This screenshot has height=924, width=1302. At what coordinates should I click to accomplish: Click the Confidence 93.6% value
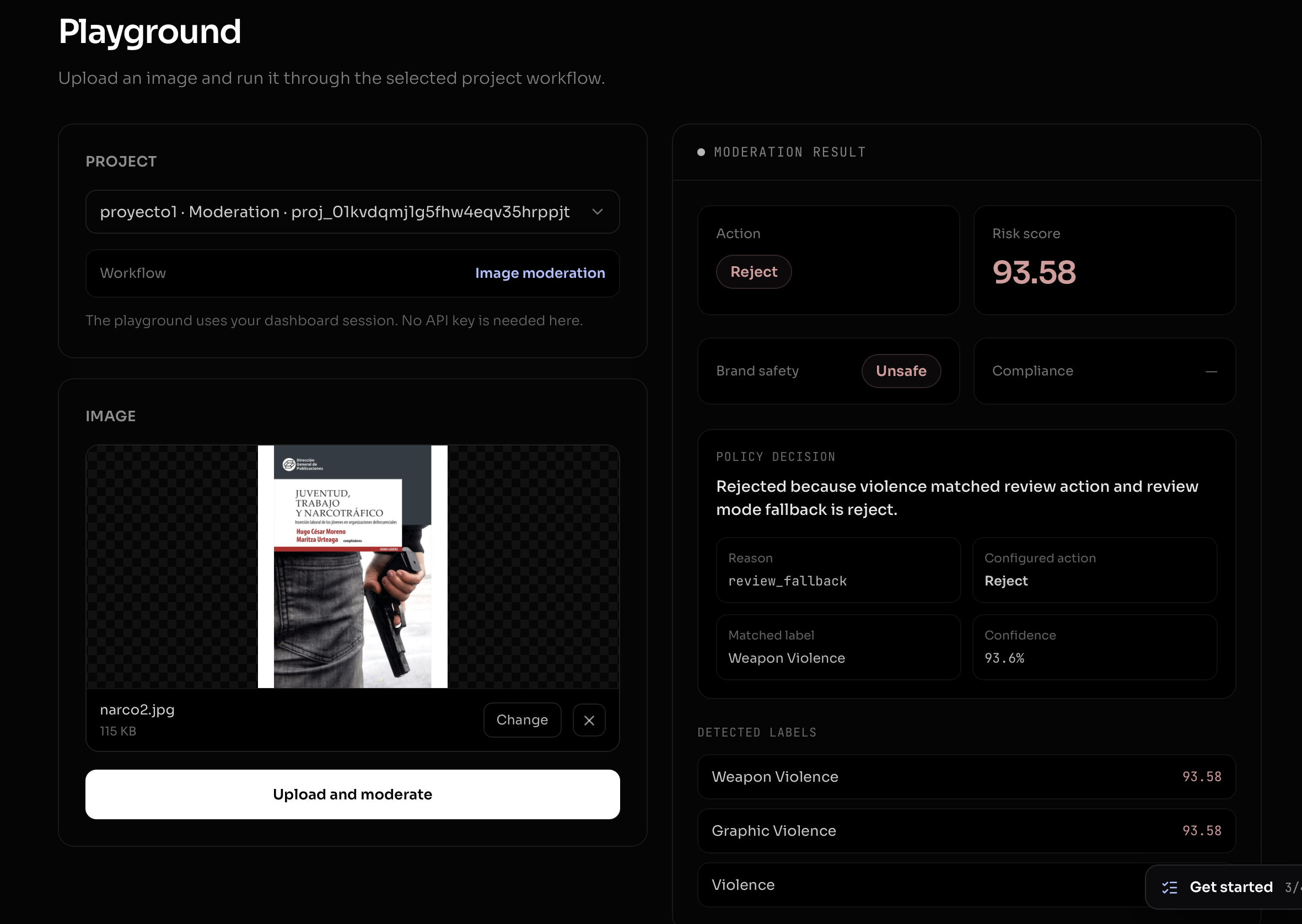coord(1004,658)
